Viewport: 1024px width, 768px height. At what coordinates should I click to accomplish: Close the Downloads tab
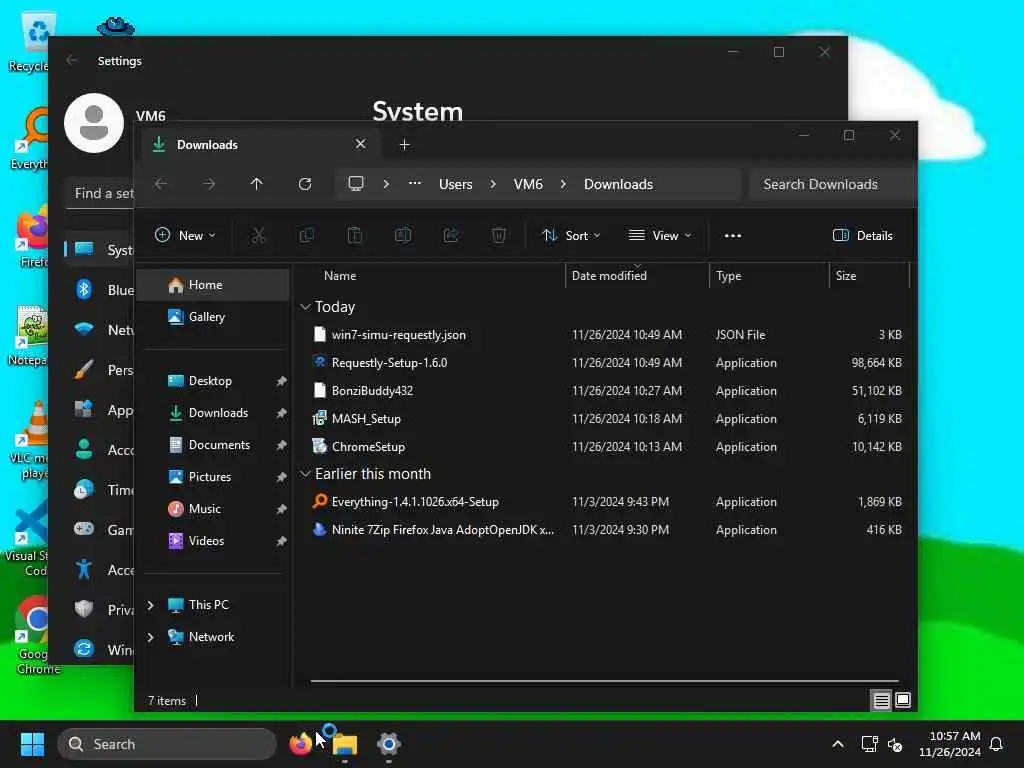[360, 144]
